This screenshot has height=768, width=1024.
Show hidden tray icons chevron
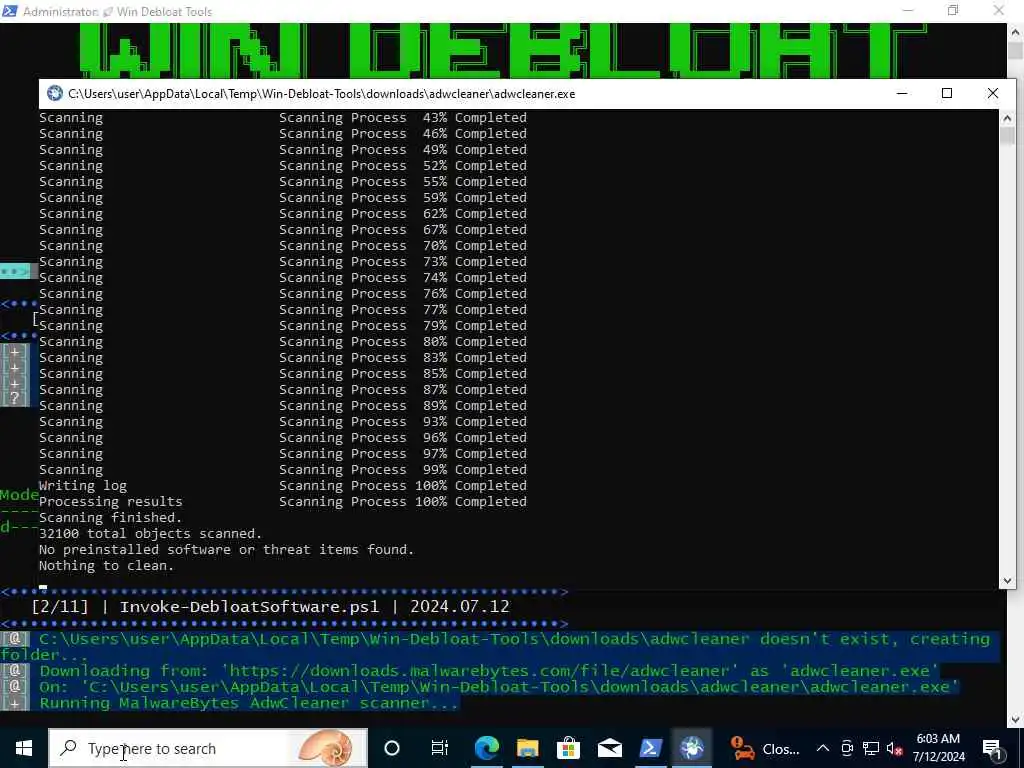(x=823, y=748)
